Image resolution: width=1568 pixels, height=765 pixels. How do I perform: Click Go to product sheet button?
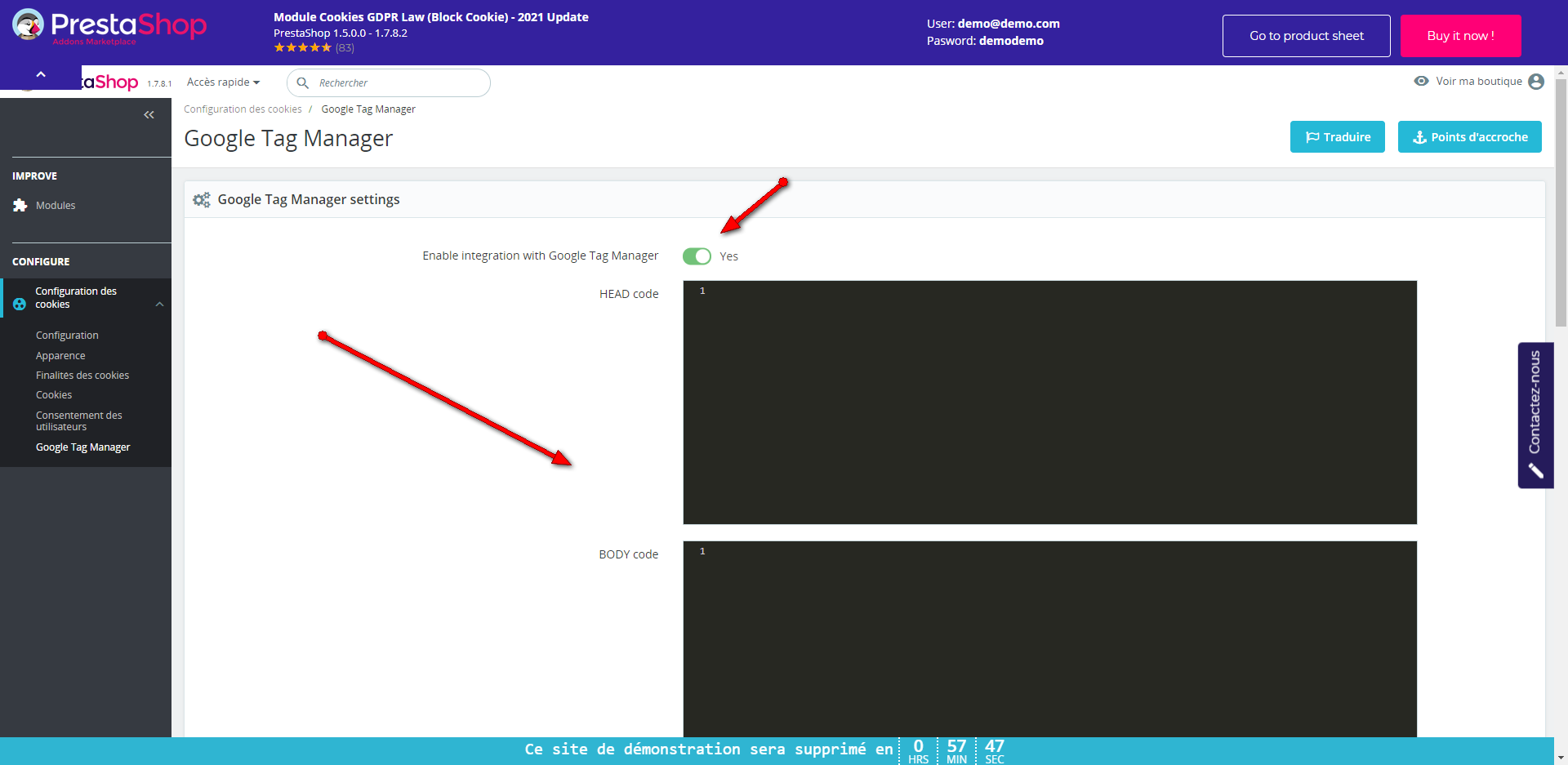[x=1307, y=36]
